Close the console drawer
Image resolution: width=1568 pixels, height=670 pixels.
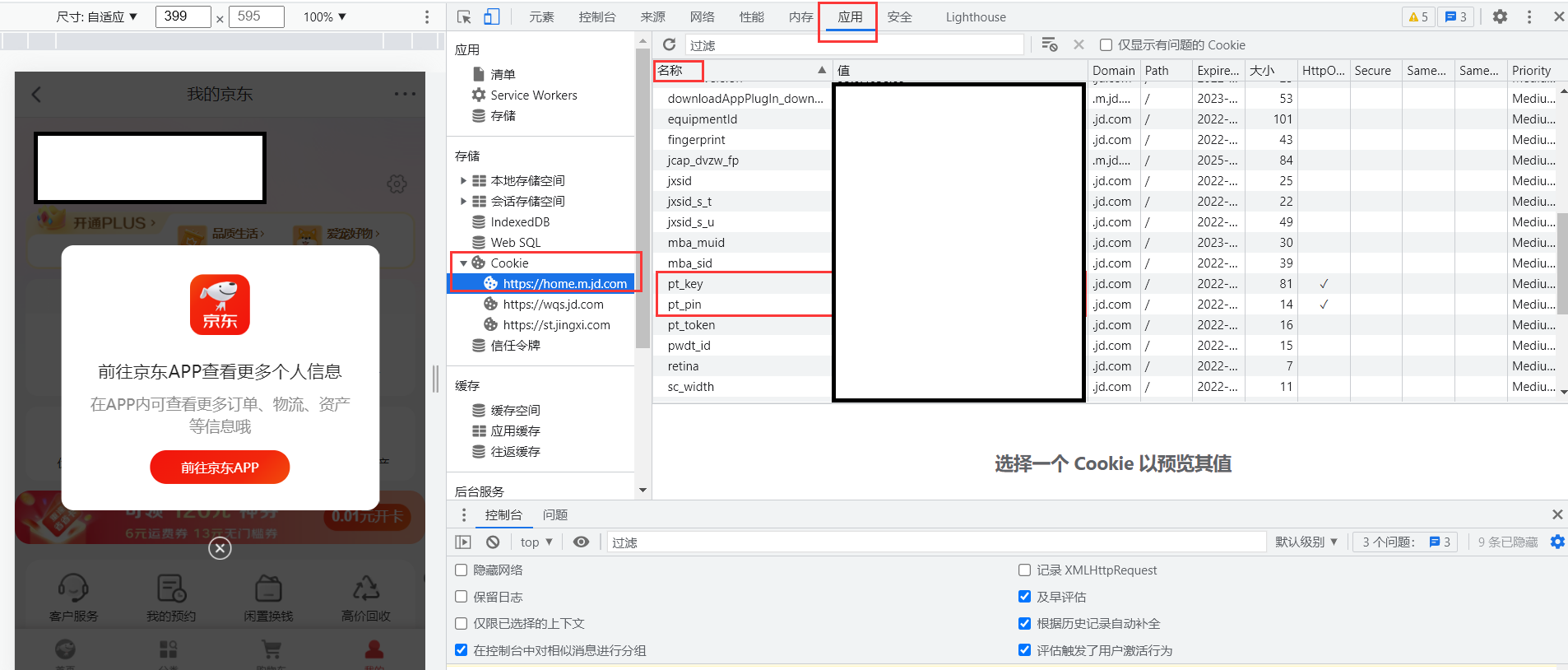(x=1557, y=514)
